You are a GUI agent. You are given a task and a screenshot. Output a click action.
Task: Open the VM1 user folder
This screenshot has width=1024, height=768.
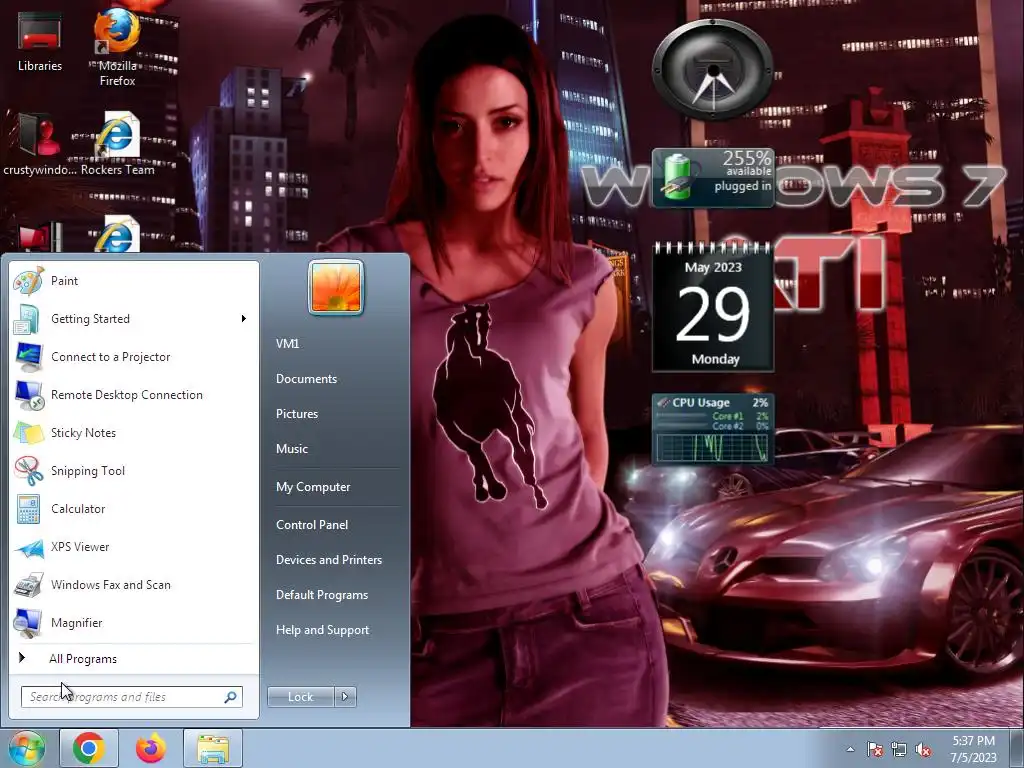point(287,344)
